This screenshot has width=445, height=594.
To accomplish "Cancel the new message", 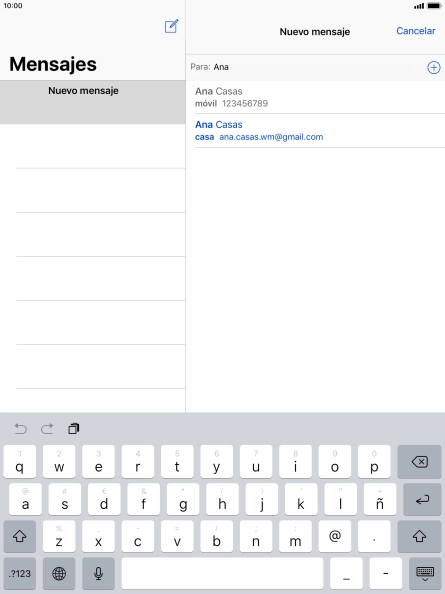I will (x=415, y=31).
